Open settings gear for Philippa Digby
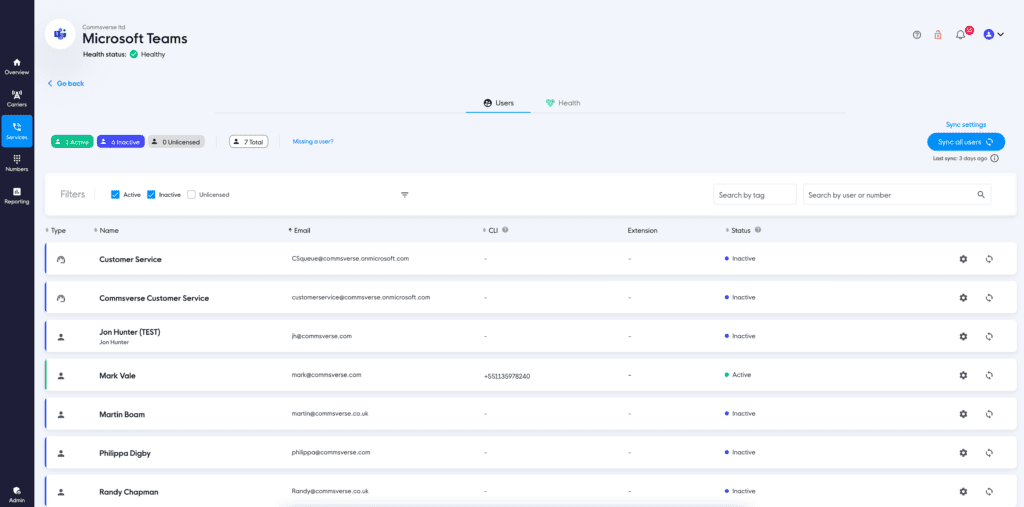The height and width of the screenshot is (507, 1024). pyautogui.click(x=963, y=452)
